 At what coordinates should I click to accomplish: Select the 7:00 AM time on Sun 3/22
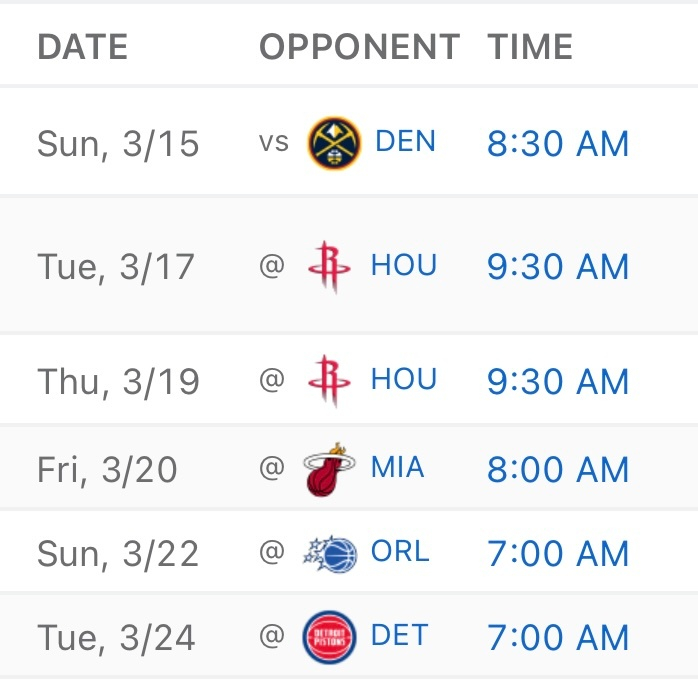558,553
